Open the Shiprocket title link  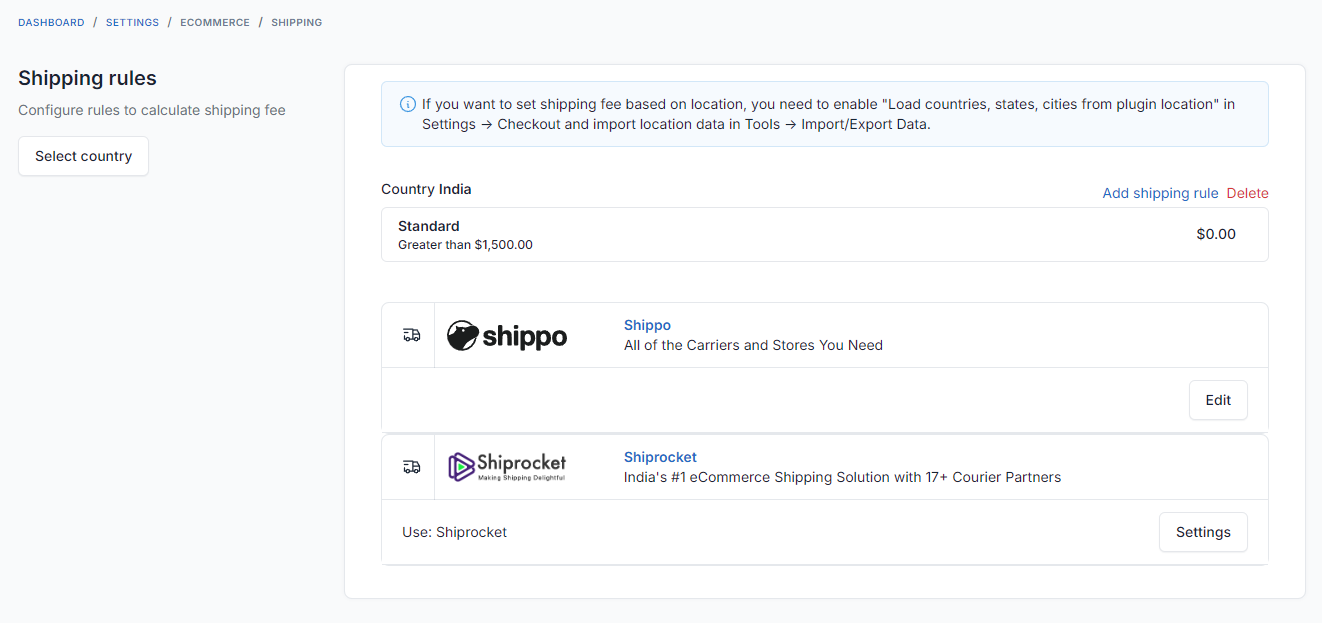point(660,457)
